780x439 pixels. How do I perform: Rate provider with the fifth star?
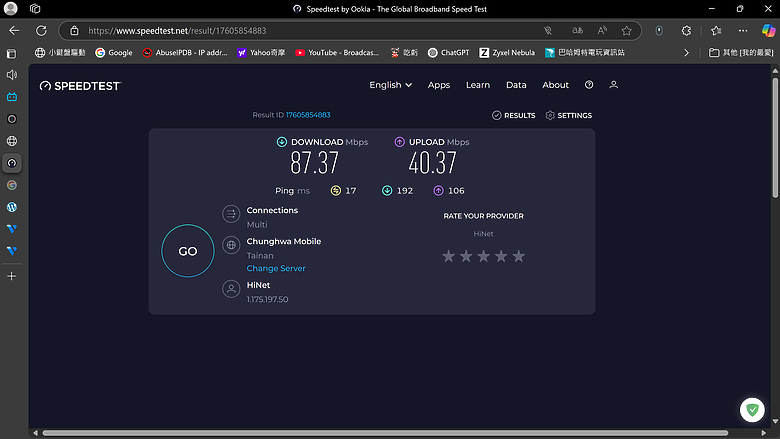tap(518, 256)
